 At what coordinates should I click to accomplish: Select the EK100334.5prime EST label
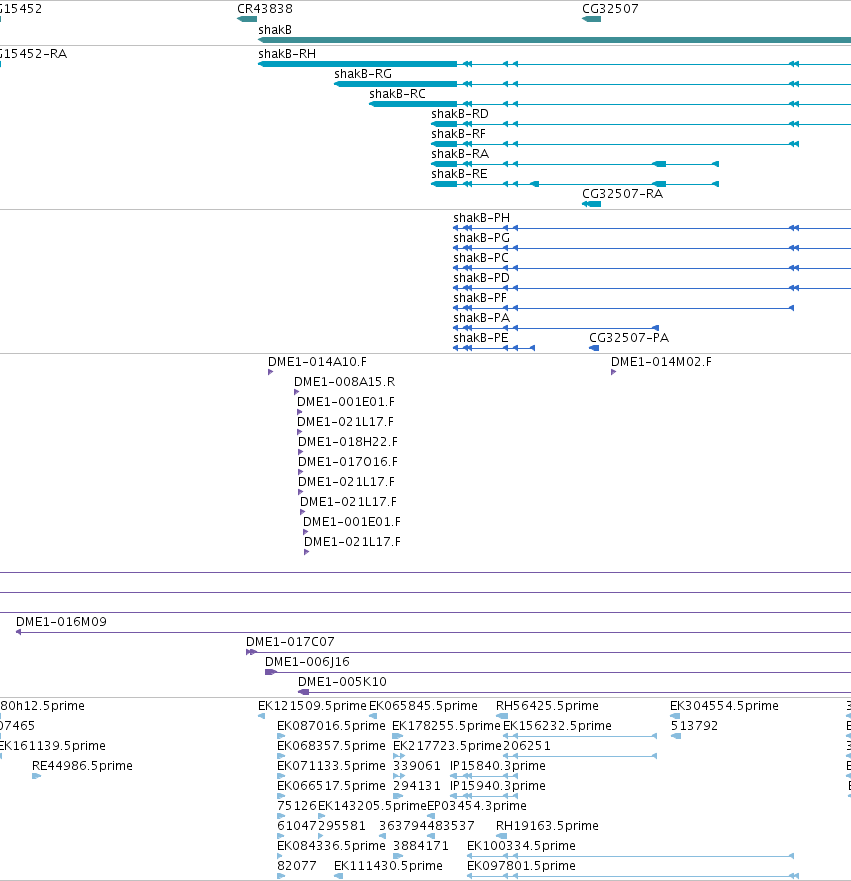[x=521, y=846]
